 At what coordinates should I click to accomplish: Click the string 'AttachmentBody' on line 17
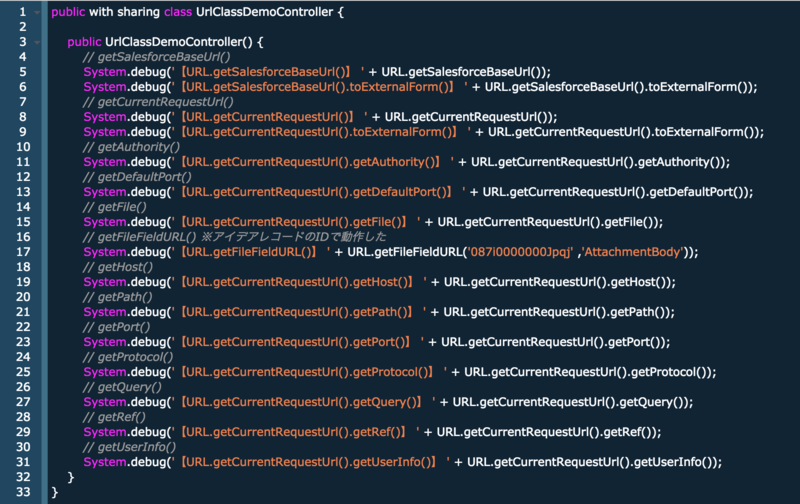[x=632, y=252]
